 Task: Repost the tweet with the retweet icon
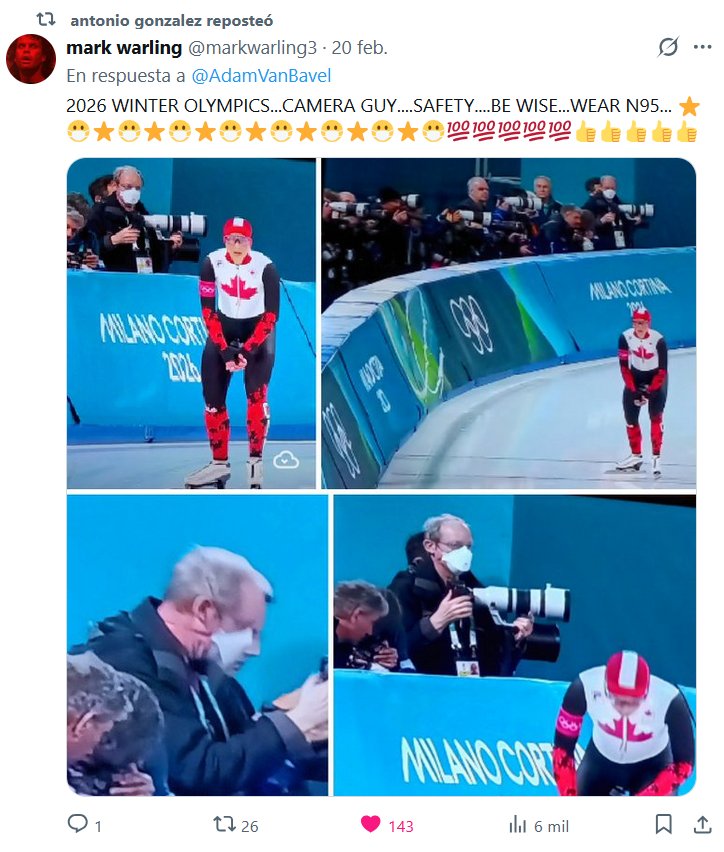click(224, 824)
